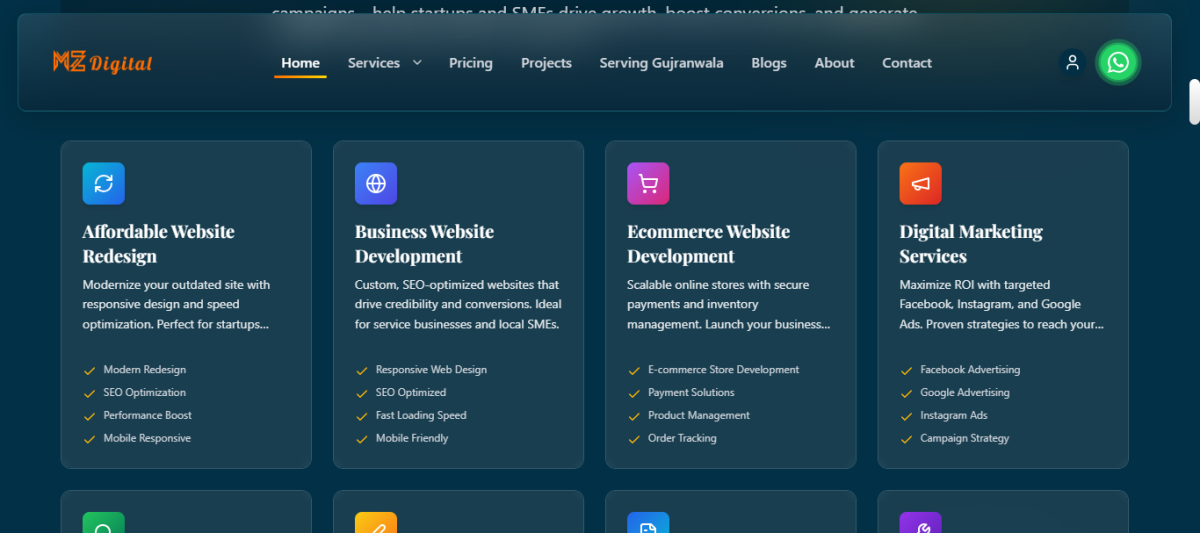This screenshot has width=1200, height=533.
Task: Expand the Services dropdown chevron
Action: 417,63
